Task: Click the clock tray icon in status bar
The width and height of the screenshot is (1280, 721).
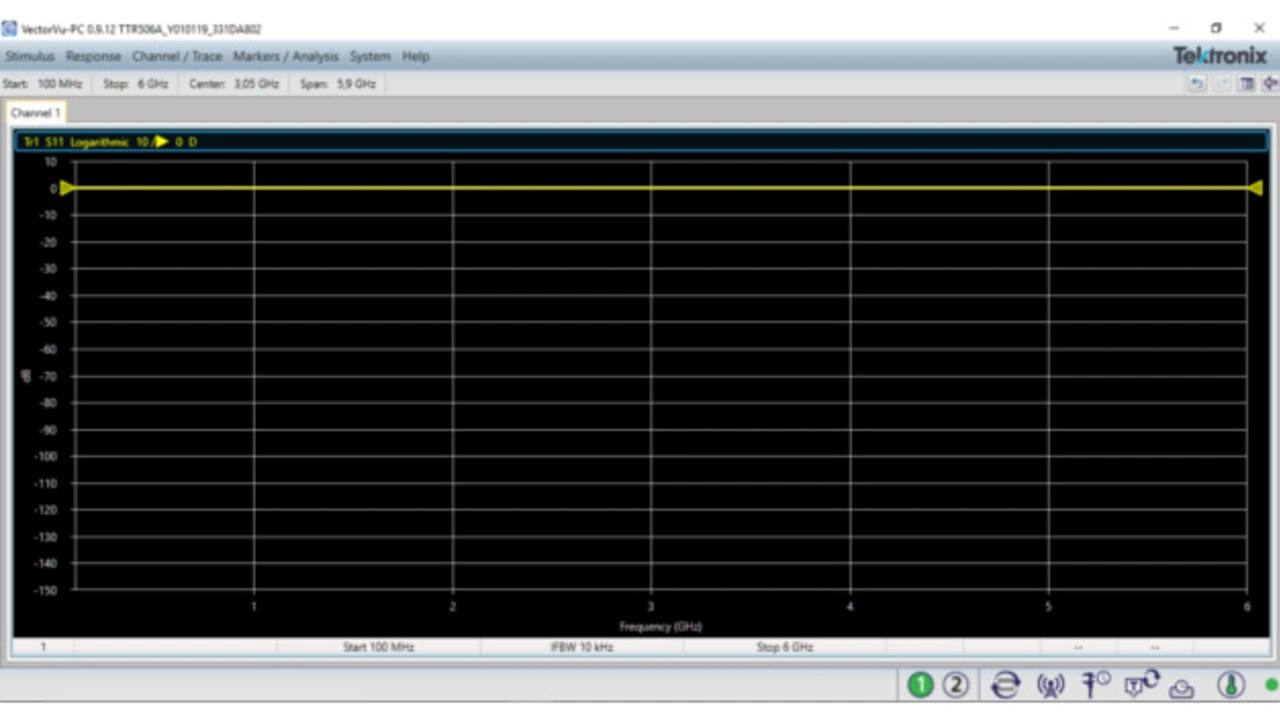Action: pyautogui.click(x=1183, y=688)
